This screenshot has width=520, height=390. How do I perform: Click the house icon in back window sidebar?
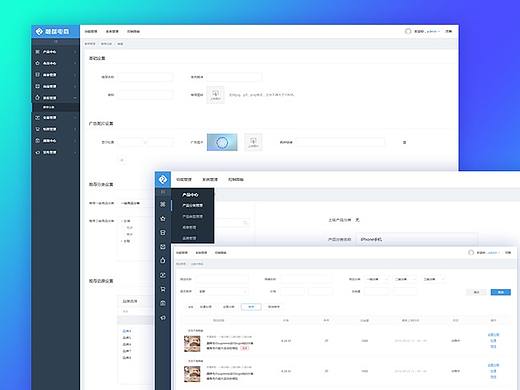pos(37,63)
